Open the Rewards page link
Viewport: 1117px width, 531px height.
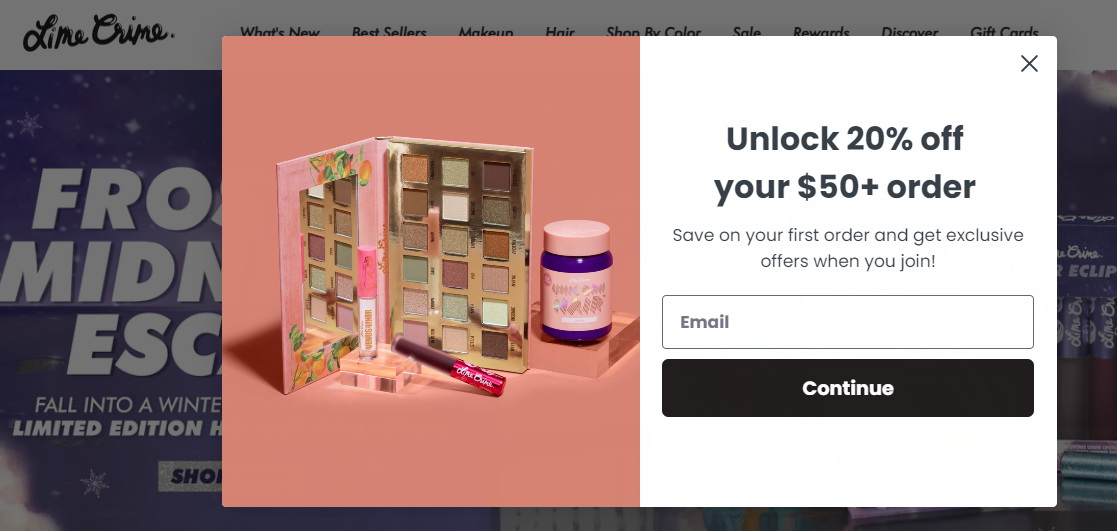click(x=821, y=32)
